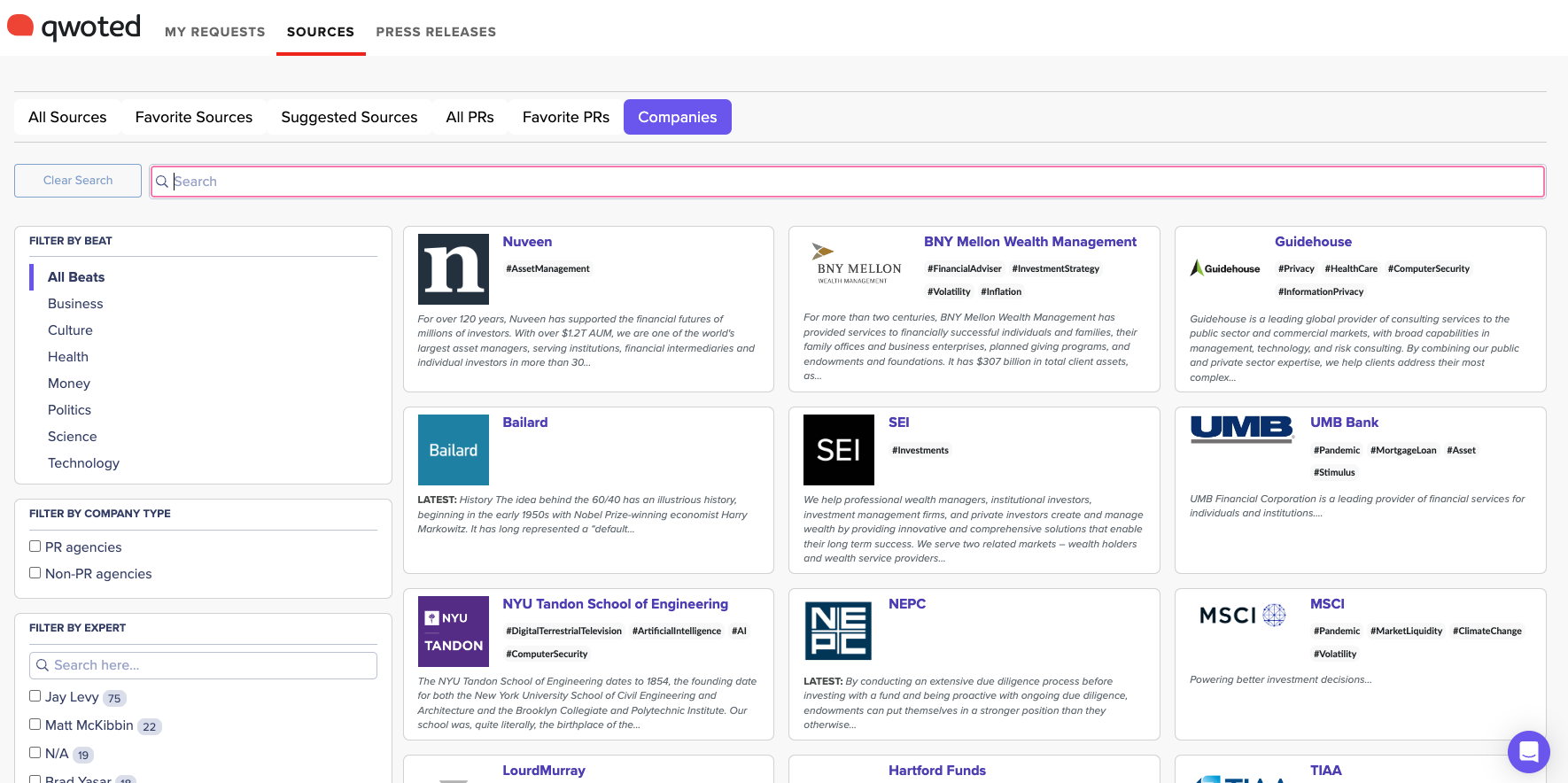The height and width of the screenshot is (783, 1568).
Task: Switch to Suggested Sources tab
Action: [349, 117]
